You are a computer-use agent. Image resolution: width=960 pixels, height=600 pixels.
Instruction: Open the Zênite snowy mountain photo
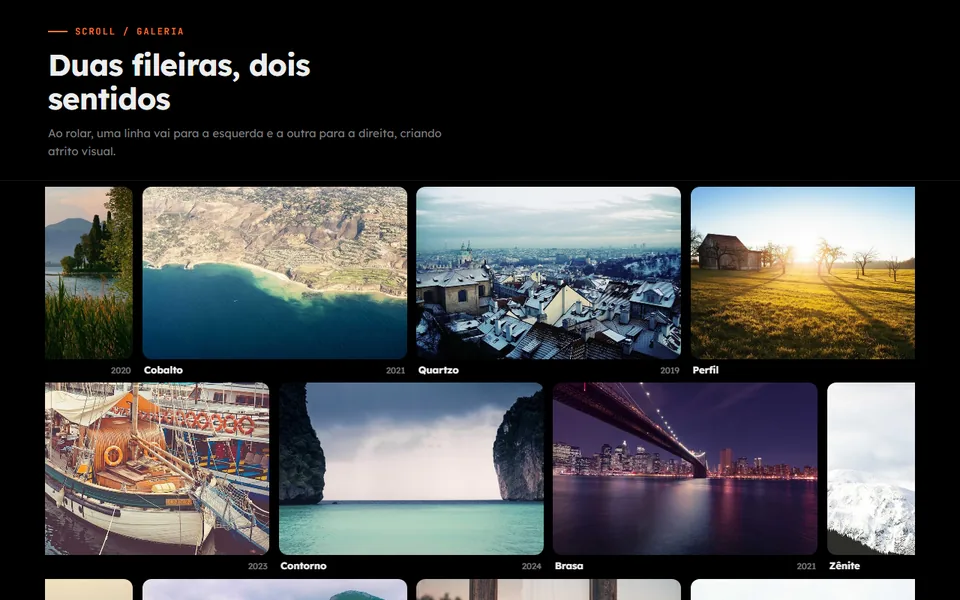click(x=871, y=469)
